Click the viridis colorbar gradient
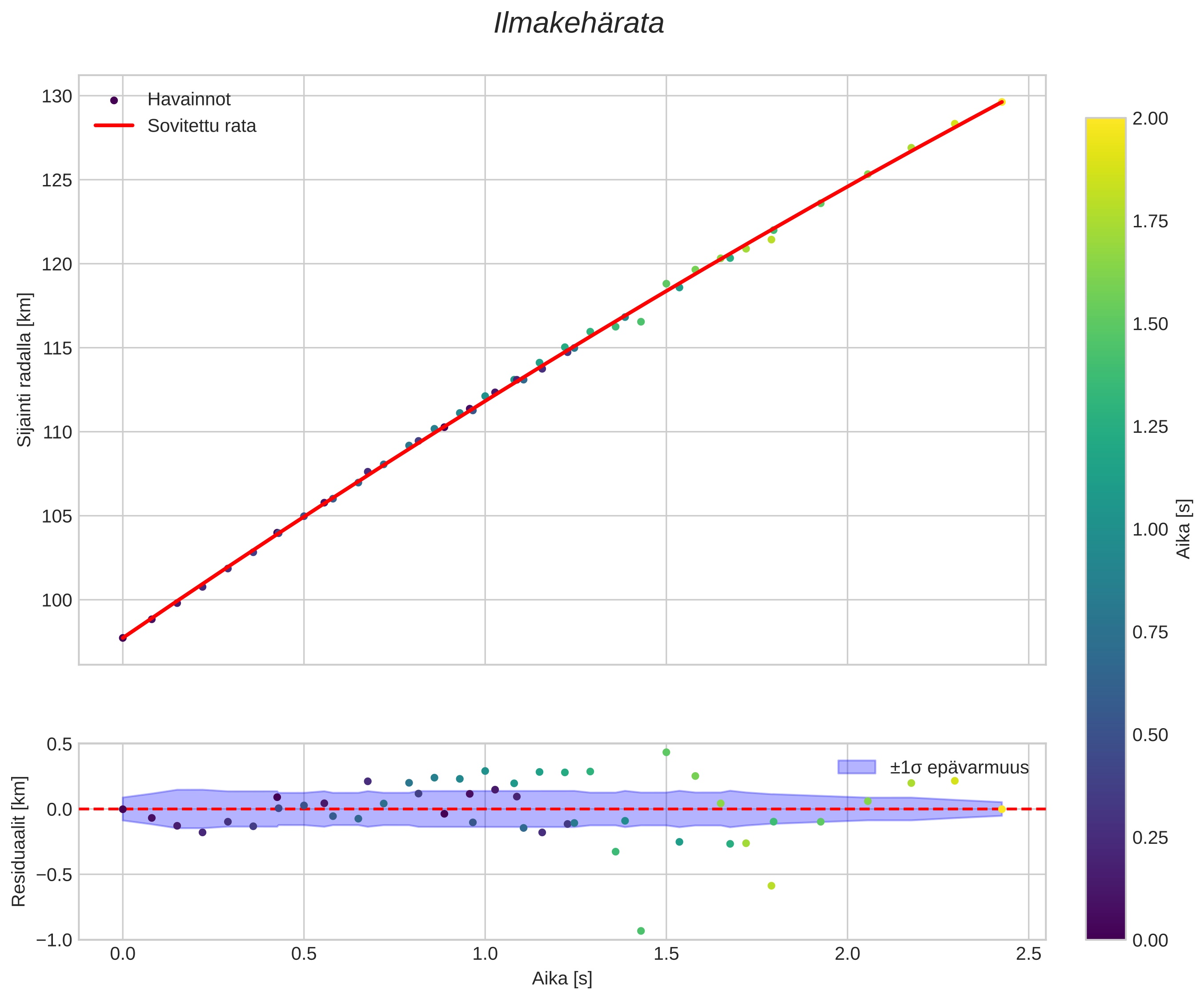The height and width of the screenshot is (999, 1204). click(1105, 528)
